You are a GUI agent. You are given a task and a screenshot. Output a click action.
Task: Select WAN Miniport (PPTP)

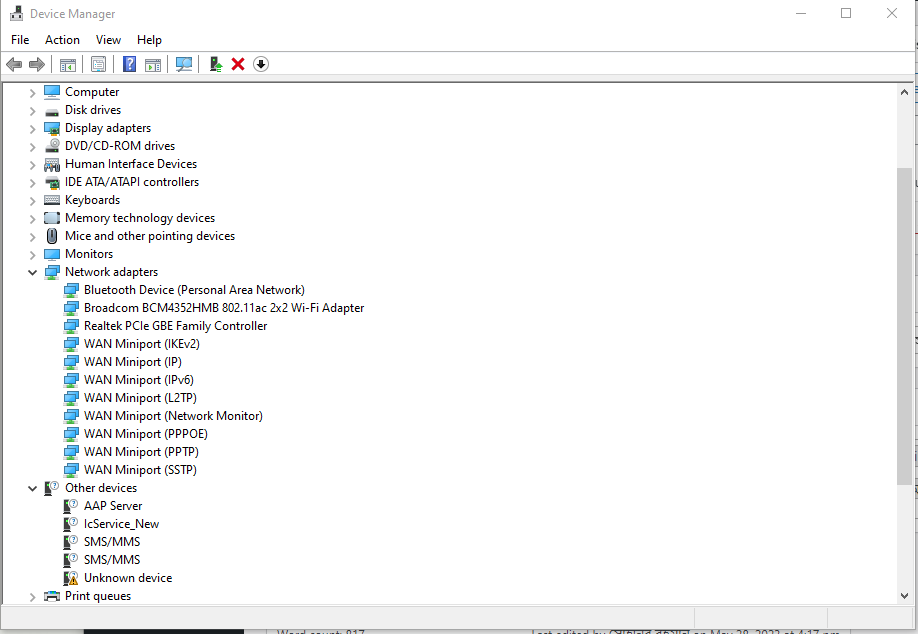(x=142, y=452)
